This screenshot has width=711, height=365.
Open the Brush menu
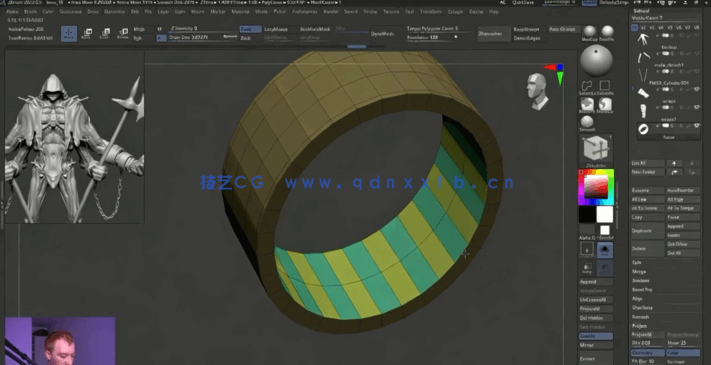pos(30,11)
